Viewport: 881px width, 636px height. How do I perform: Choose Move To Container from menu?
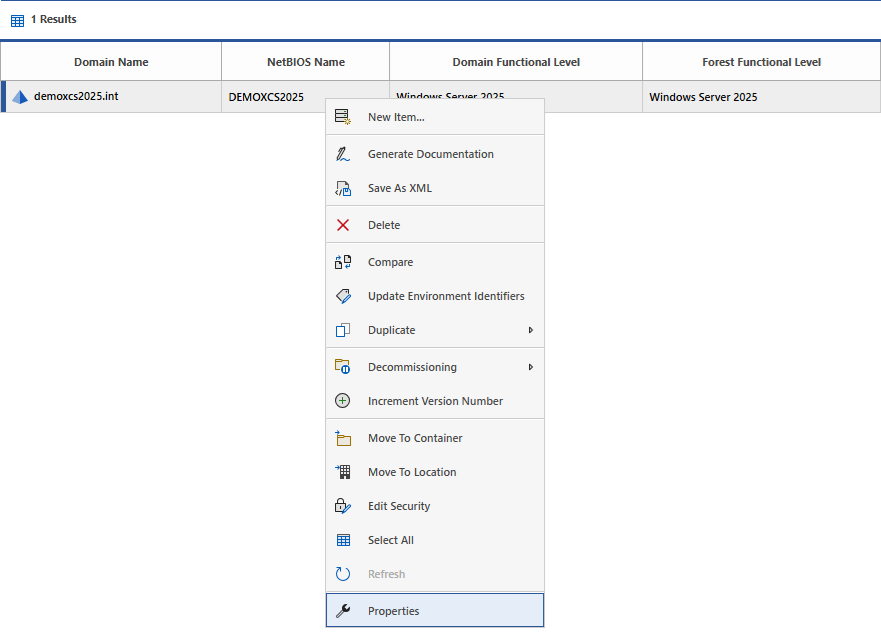coord(415,438)
